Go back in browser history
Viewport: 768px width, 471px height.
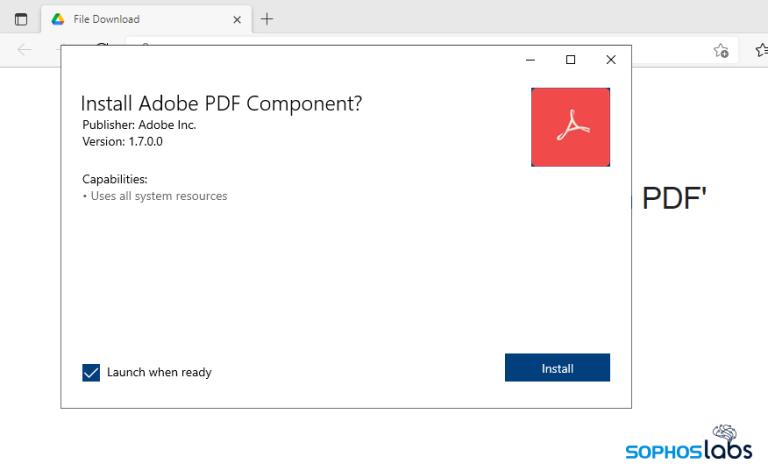coord(24,49)
